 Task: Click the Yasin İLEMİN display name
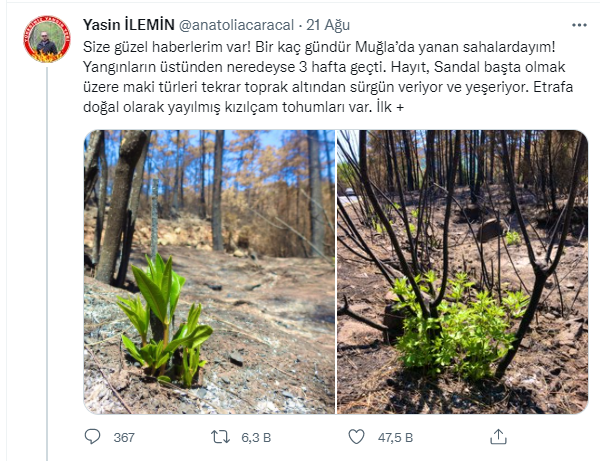(129, 25)
